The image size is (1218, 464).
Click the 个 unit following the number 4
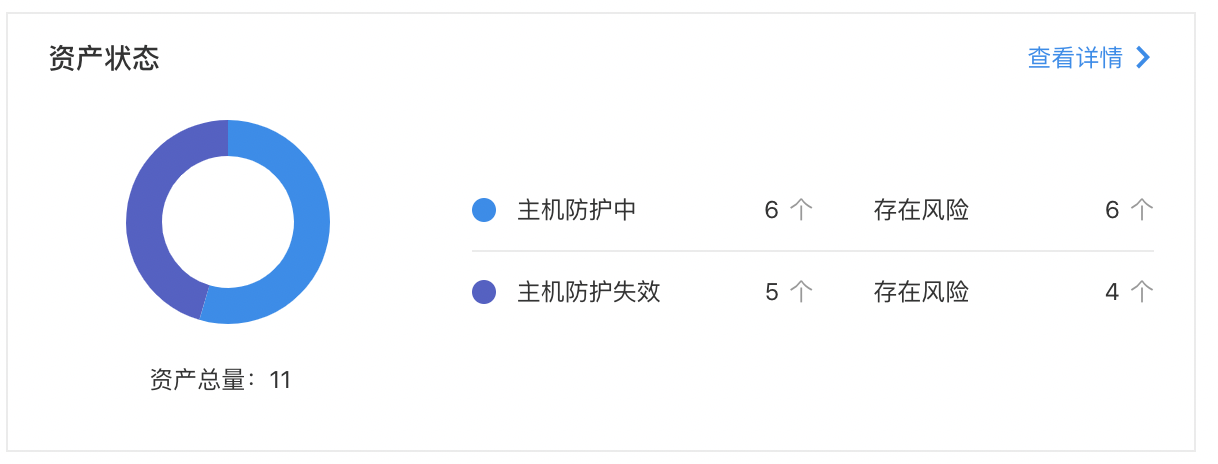[x=1142, y=292]
